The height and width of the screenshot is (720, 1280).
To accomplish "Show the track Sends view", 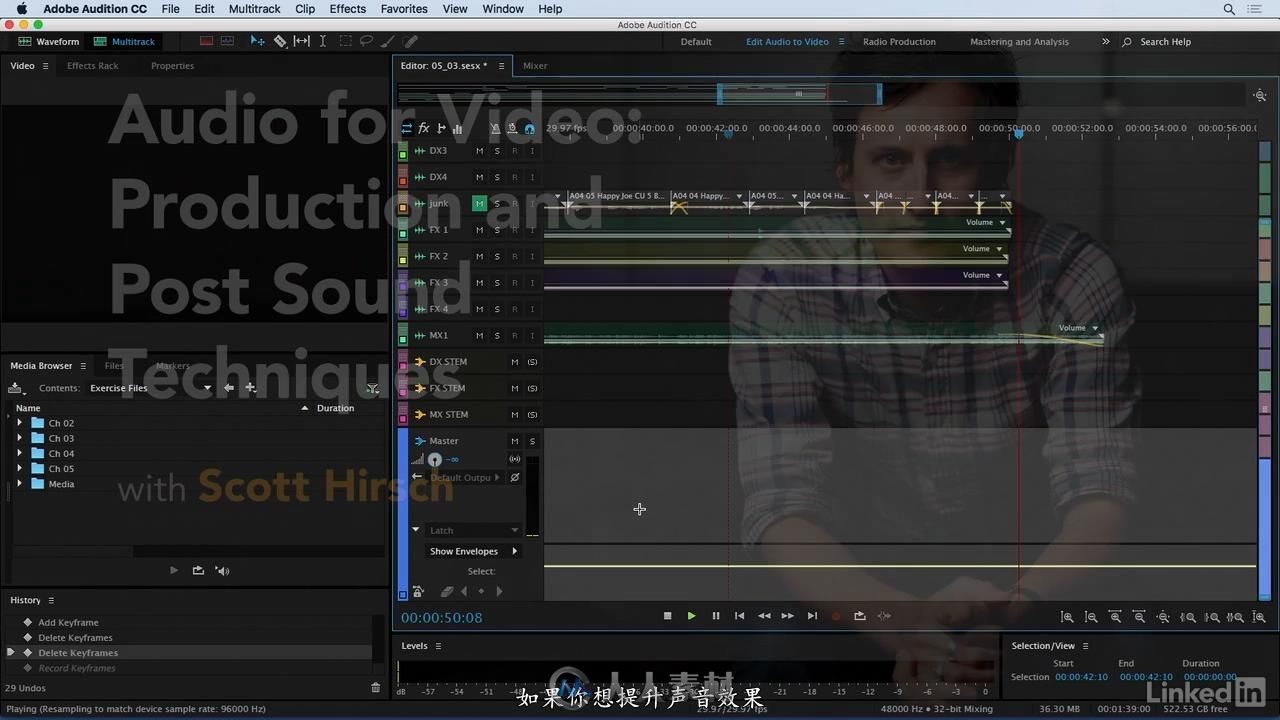I will [441, 128].
